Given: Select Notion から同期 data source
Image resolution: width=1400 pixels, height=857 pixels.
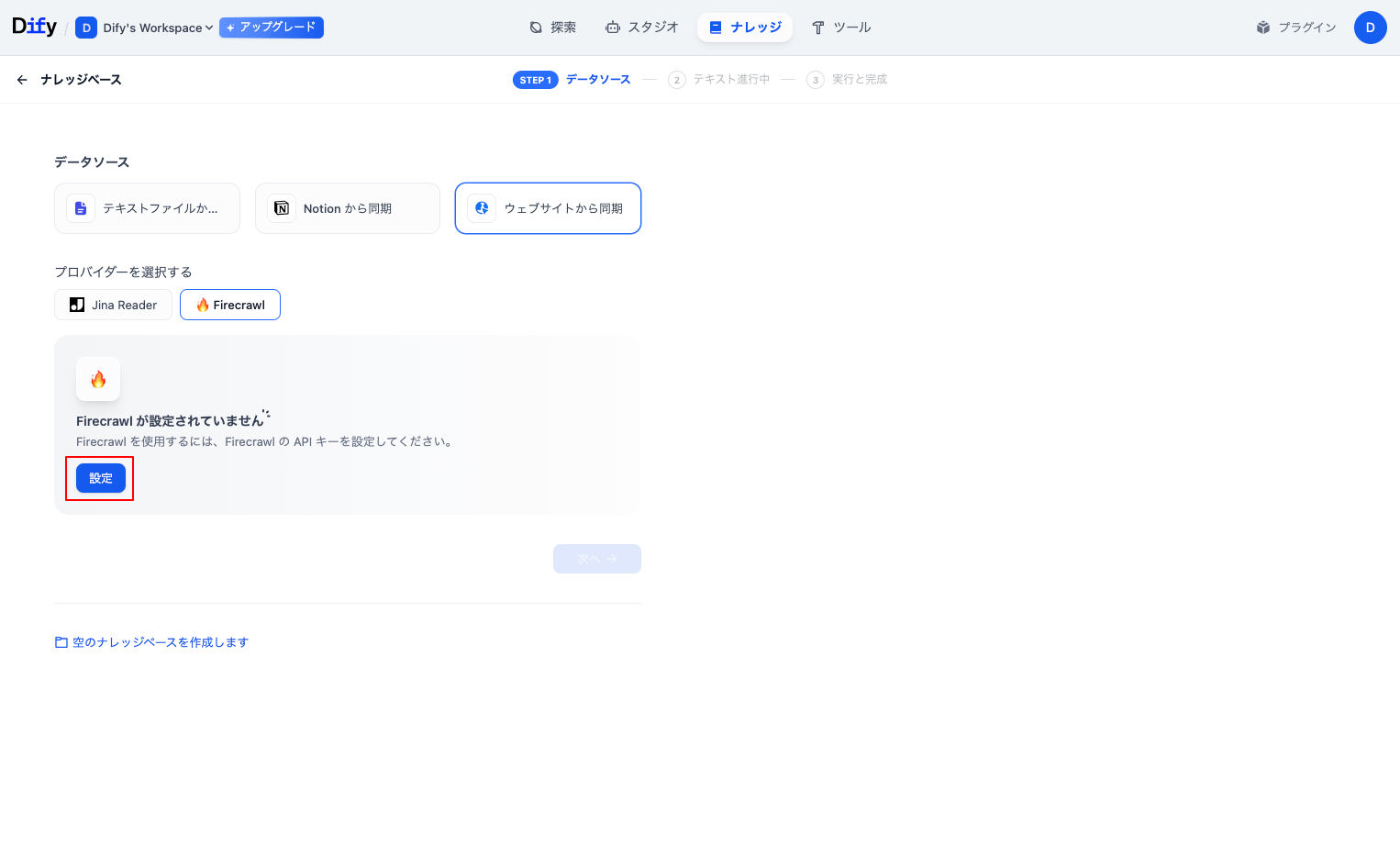Looking at the screenshot, I should (x=347, y=208).
